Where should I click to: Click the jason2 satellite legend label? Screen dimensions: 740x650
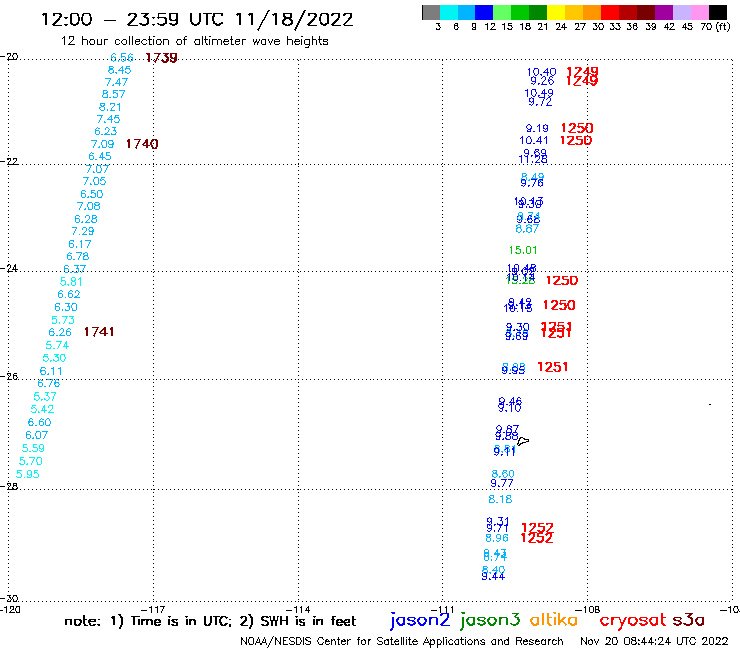pyautogui.click(x=420, y=620)
